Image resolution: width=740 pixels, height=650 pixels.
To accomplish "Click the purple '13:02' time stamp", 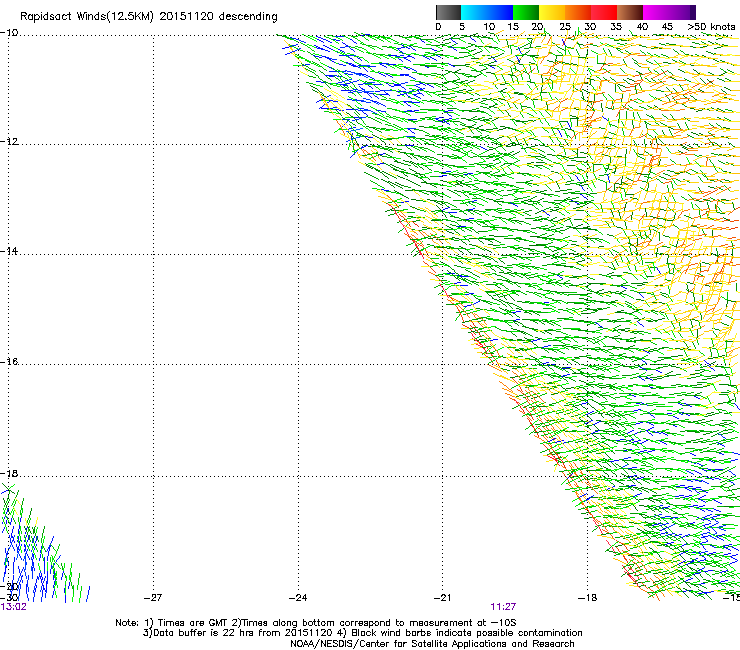I will 14,607.
